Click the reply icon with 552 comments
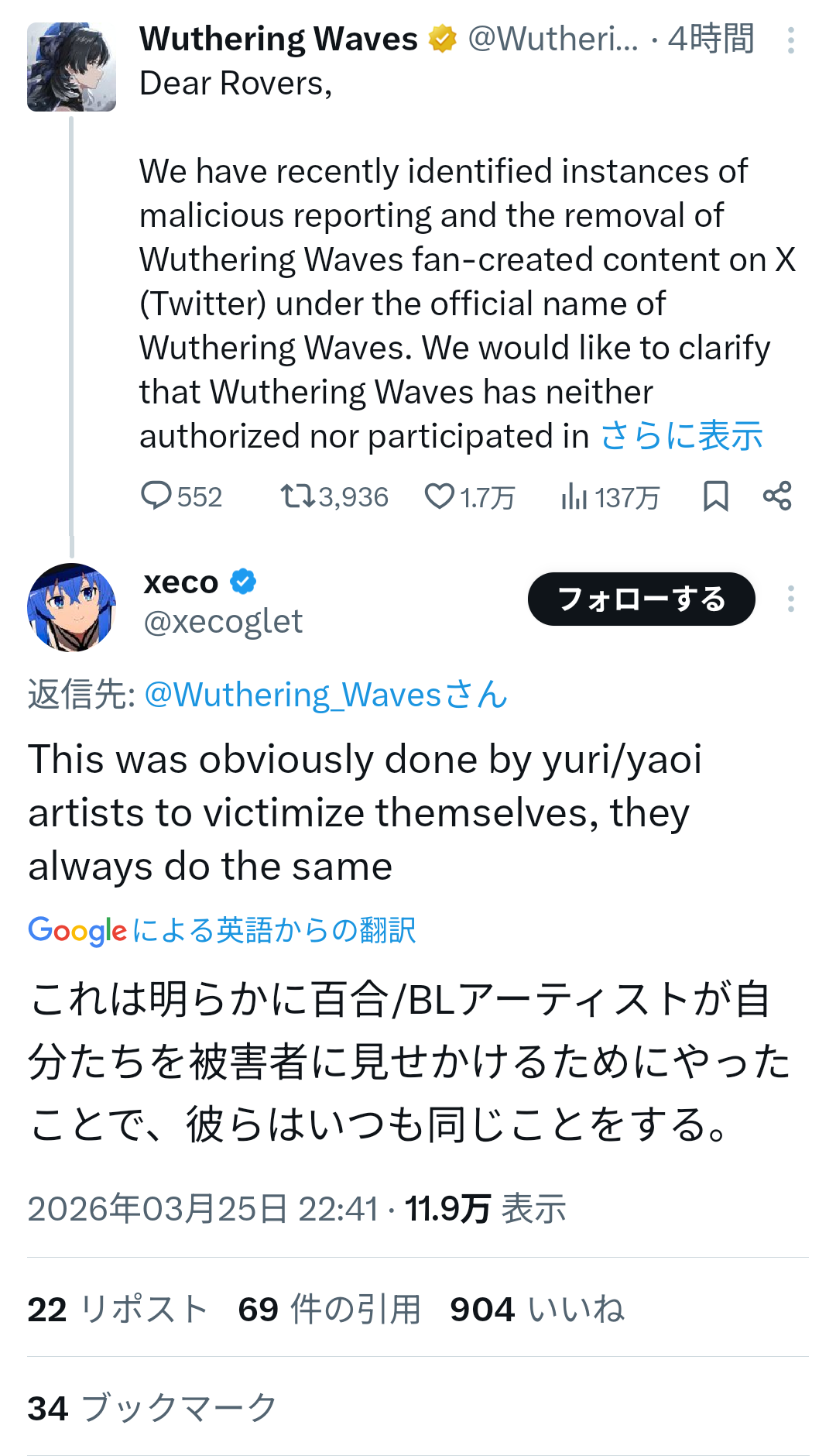 156,496
